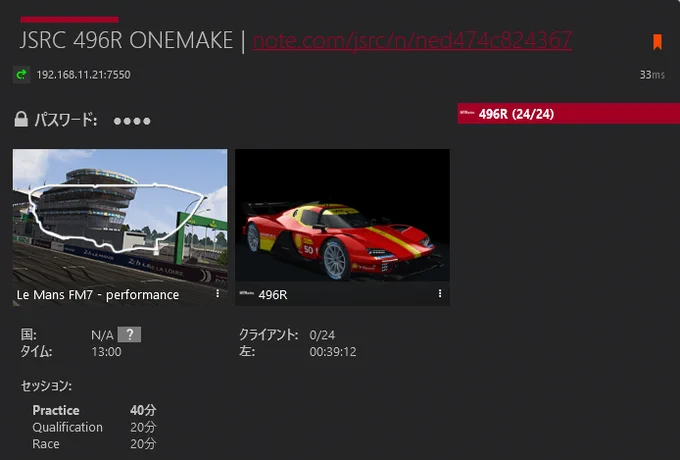Click the time value 13:00

(106, 352)
